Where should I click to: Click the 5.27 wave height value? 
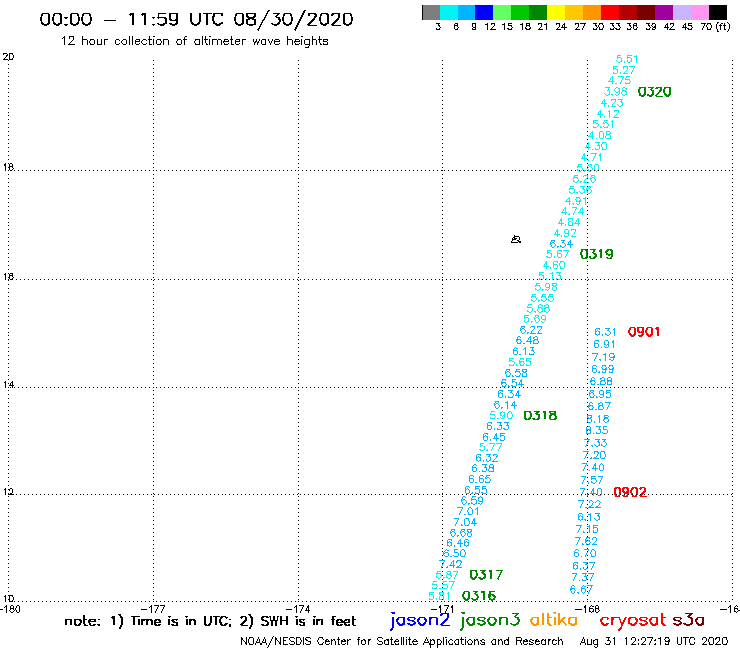(x=623, y=70)
